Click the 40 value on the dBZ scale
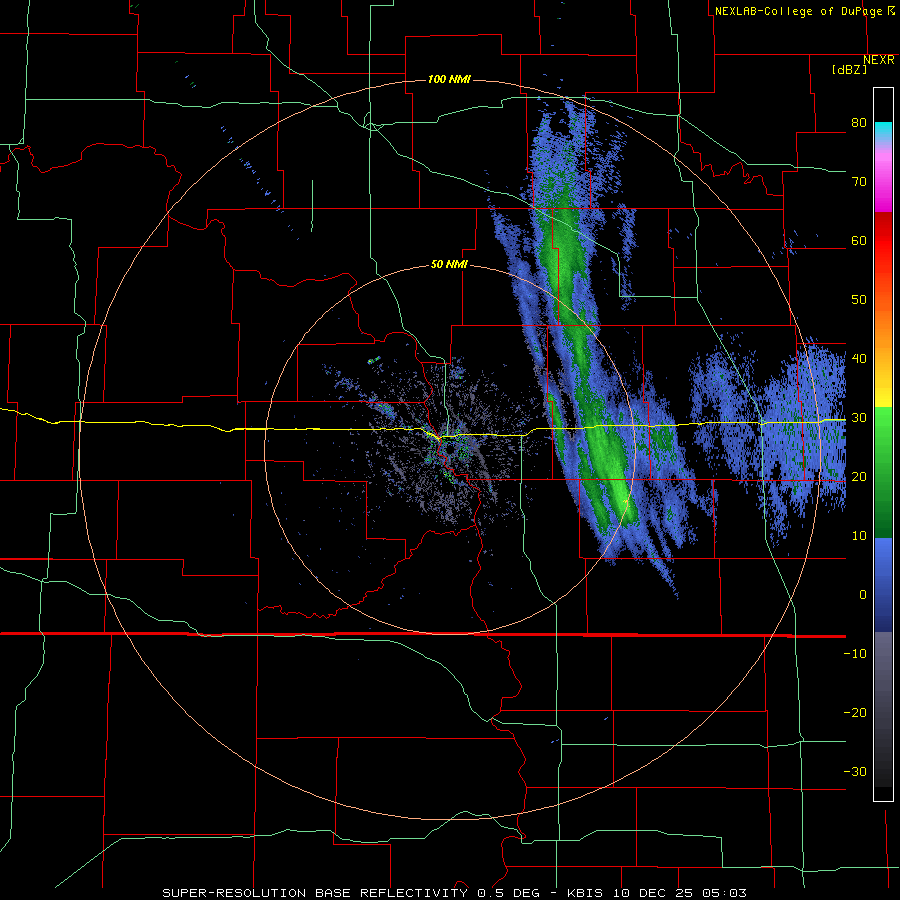The width and height of the screenshot is (900, 900). pos(859,359)
